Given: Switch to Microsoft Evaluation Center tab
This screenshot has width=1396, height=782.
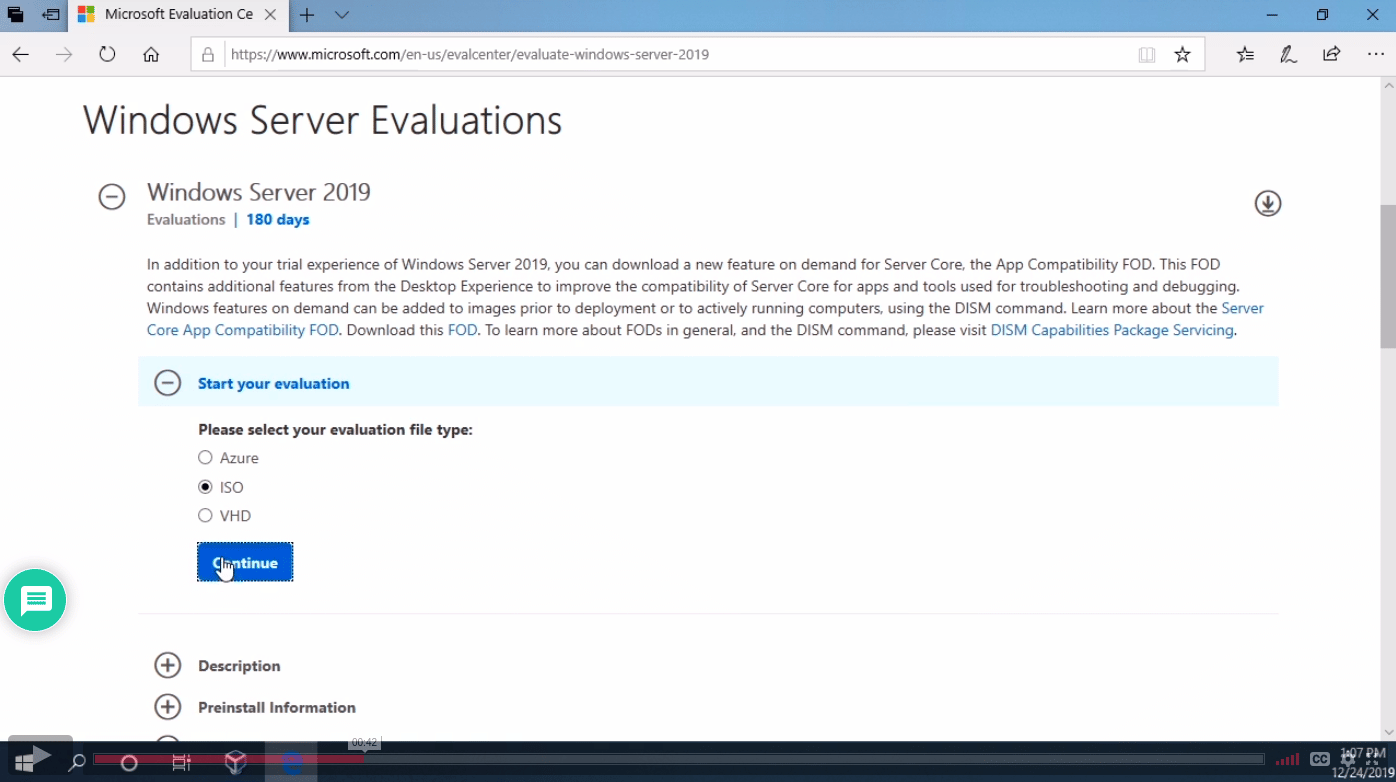Looking at the screenshot, I should (170, 15).
